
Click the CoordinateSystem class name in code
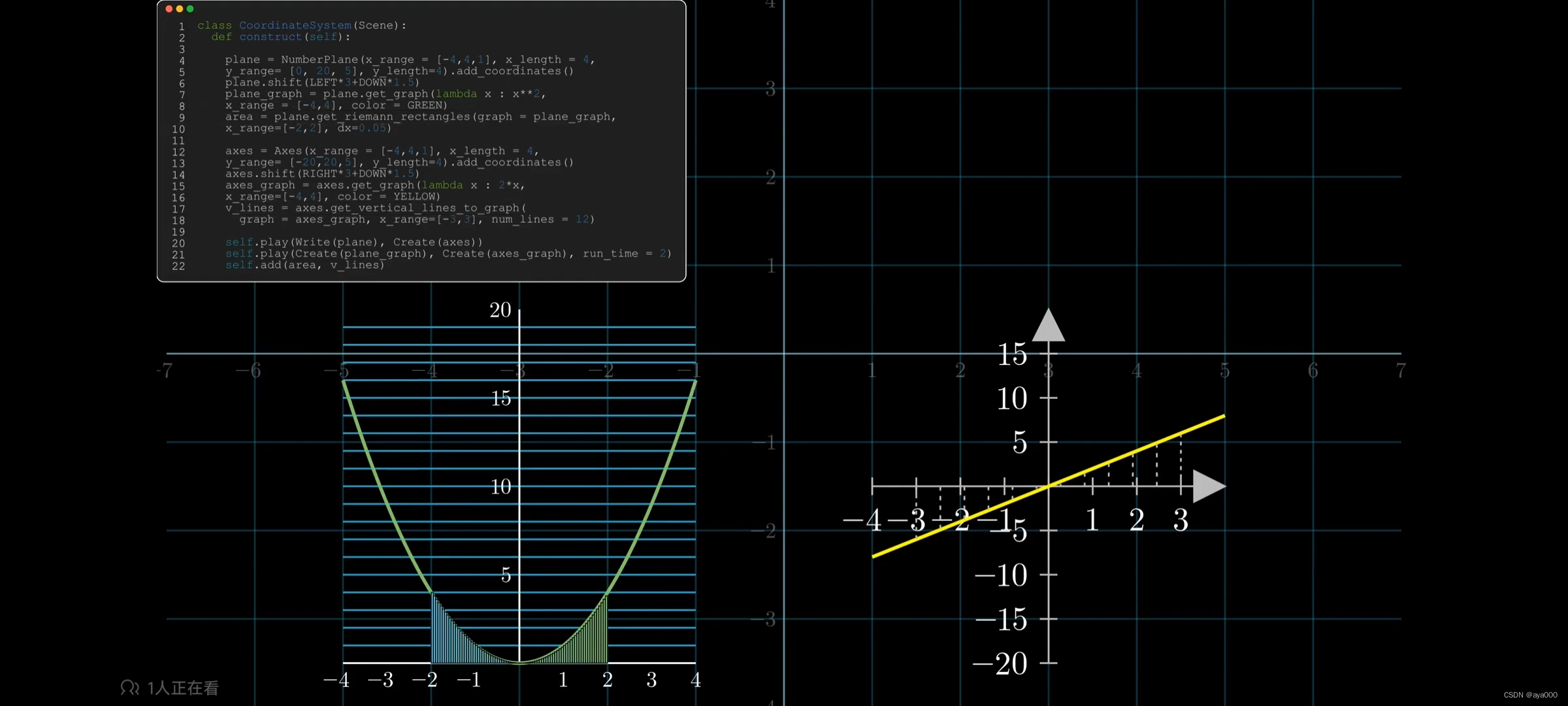pos(295,25)
